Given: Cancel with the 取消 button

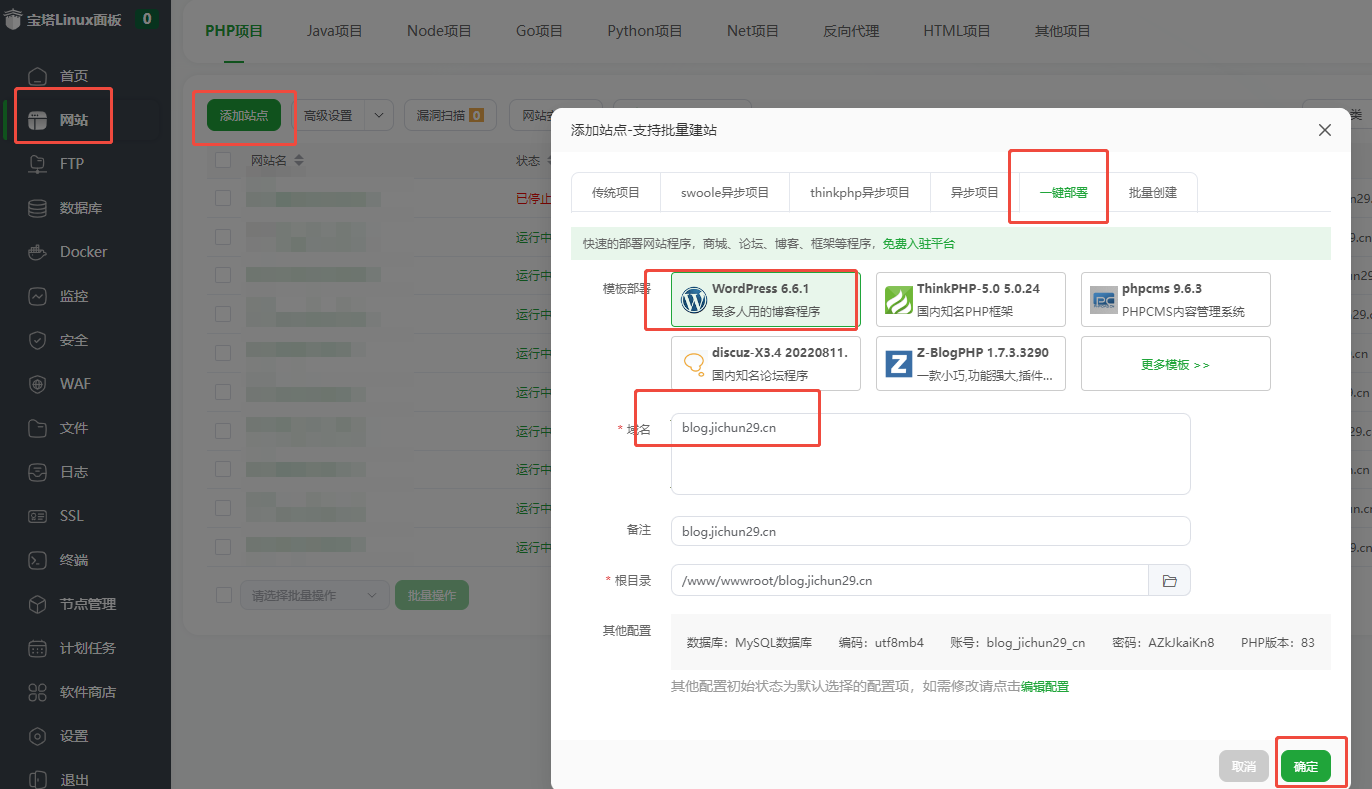Looking at the screenshot, I should (x=1244, y=766).
